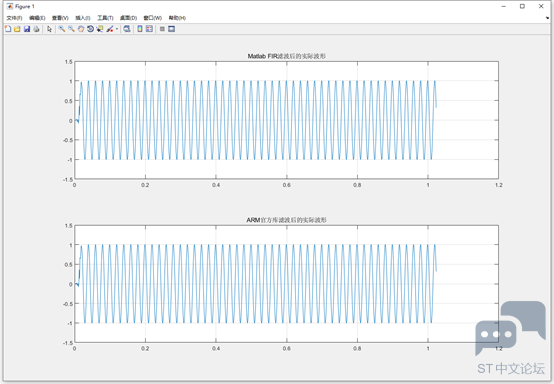Image resolution: width=554 pixels, height=384 pixels.
Task: Click the waveform in the Matlab FIR plot
Action: (255, 120)
